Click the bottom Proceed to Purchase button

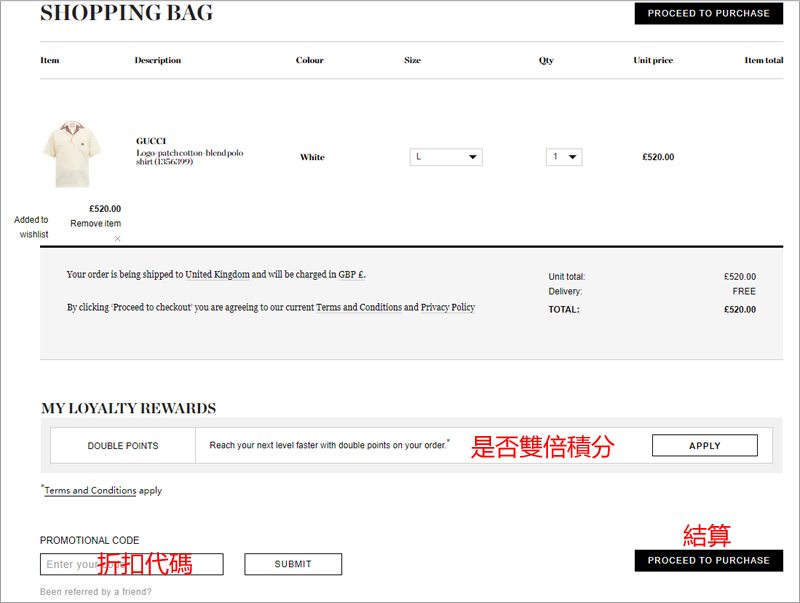click(708, 561)
